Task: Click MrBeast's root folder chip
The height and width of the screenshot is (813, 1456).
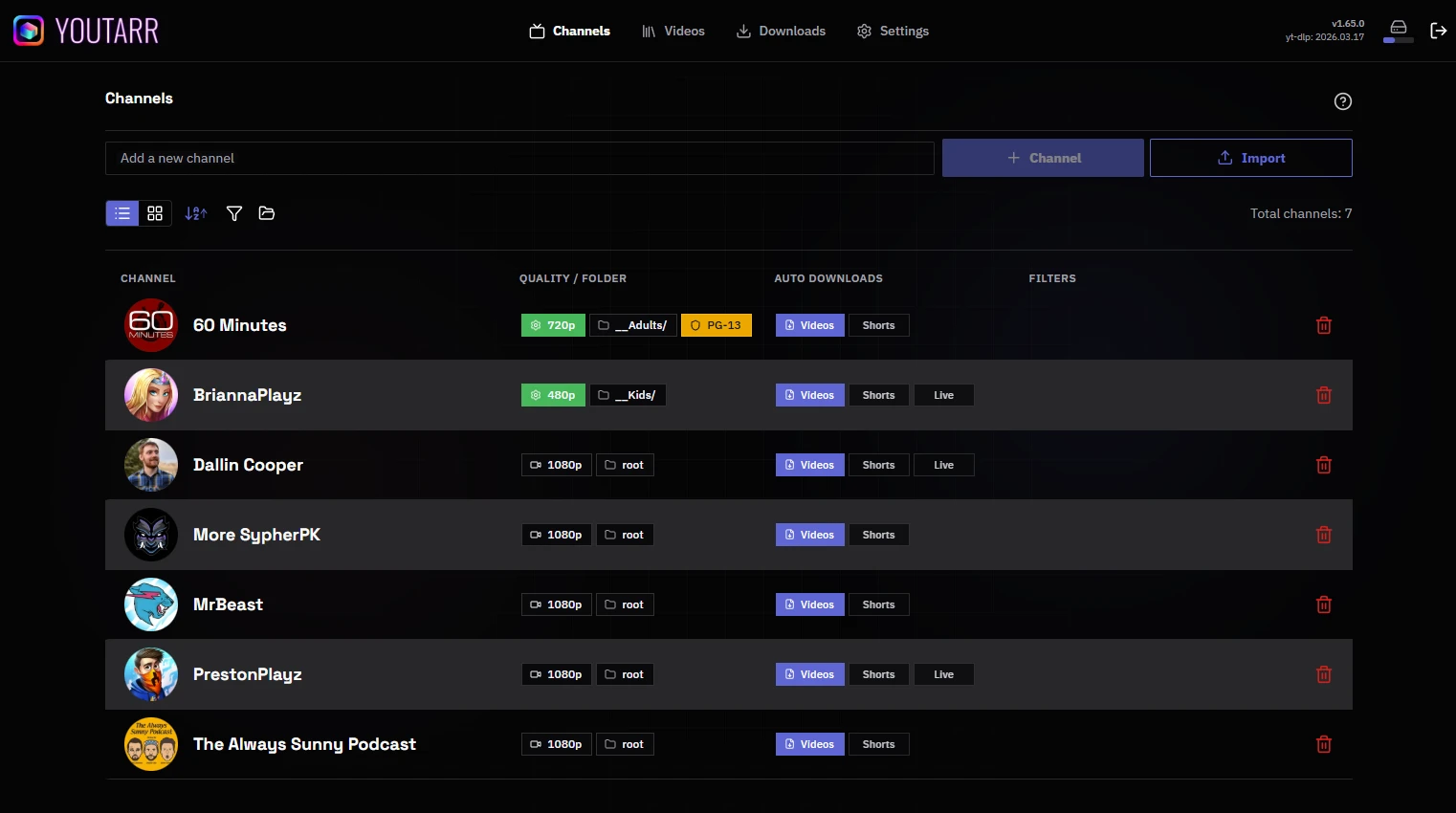Action: pyautogui.click(x=625, y=604)
